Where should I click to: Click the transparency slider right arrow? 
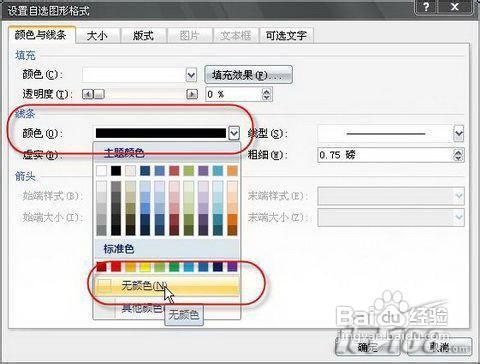click(192, 95)
